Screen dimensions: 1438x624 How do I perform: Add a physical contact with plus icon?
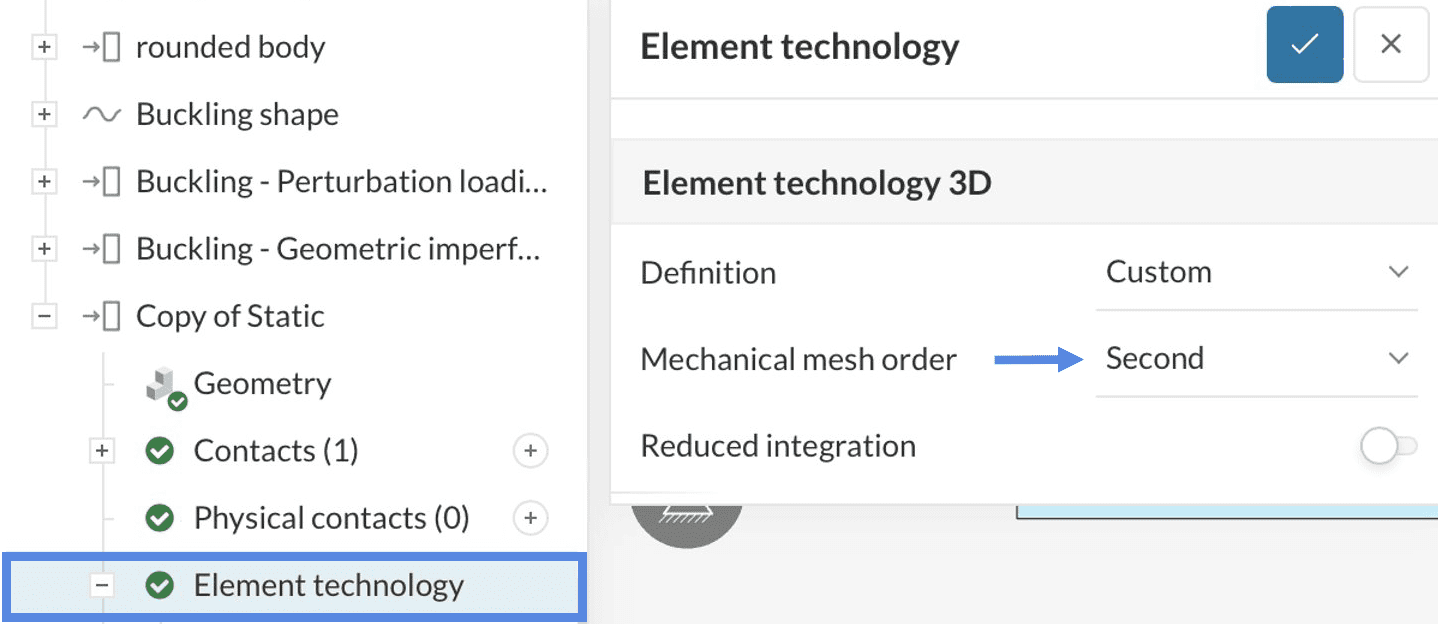[x=530, y=518]
